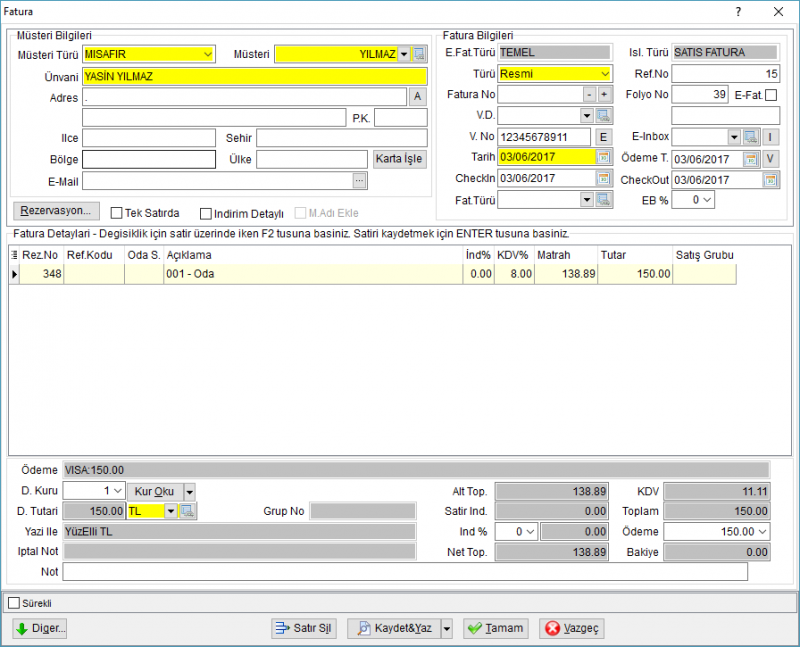The height and width of the screenshot is (647, 800).
Task: Click the Folyo No field showing 39
Action: coord(699,94)
